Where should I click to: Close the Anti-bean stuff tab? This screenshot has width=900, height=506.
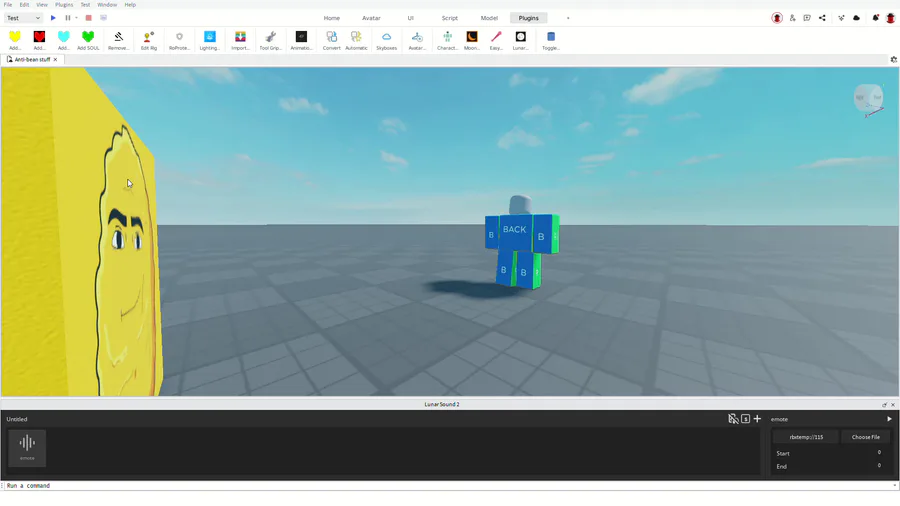coord(56,59)
